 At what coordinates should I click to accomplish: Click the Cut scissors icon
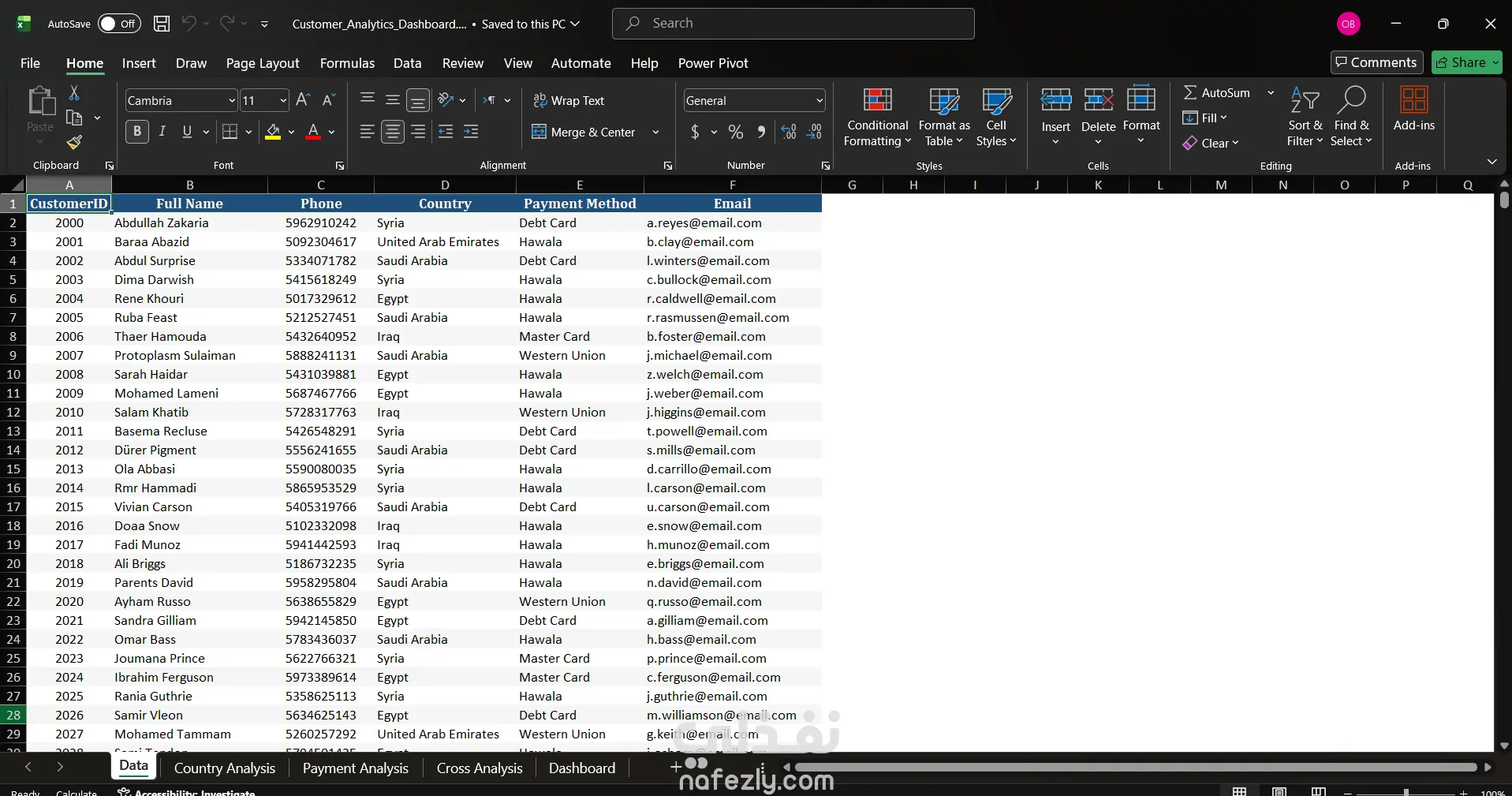point(74,93)
